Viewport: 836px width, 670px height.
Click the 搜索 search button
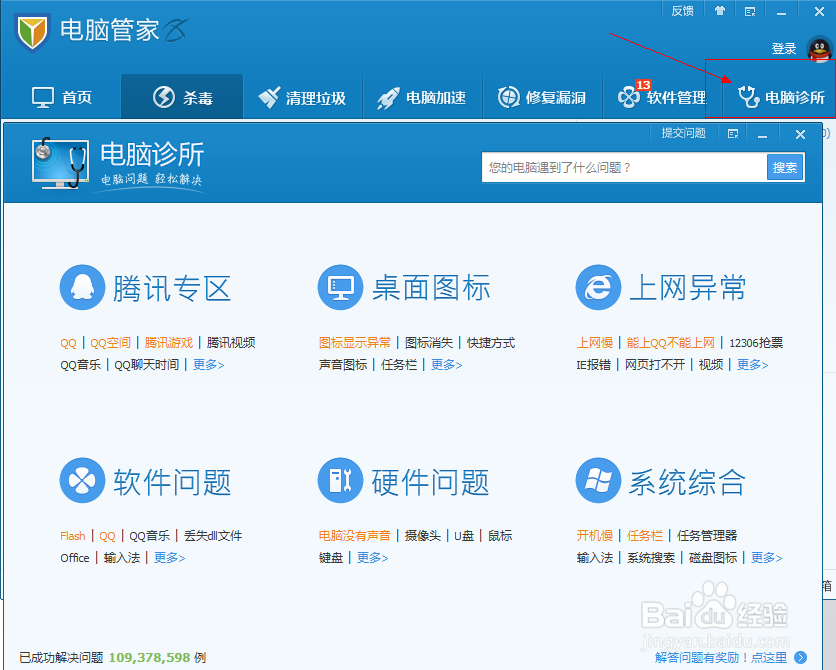(785, 167)
